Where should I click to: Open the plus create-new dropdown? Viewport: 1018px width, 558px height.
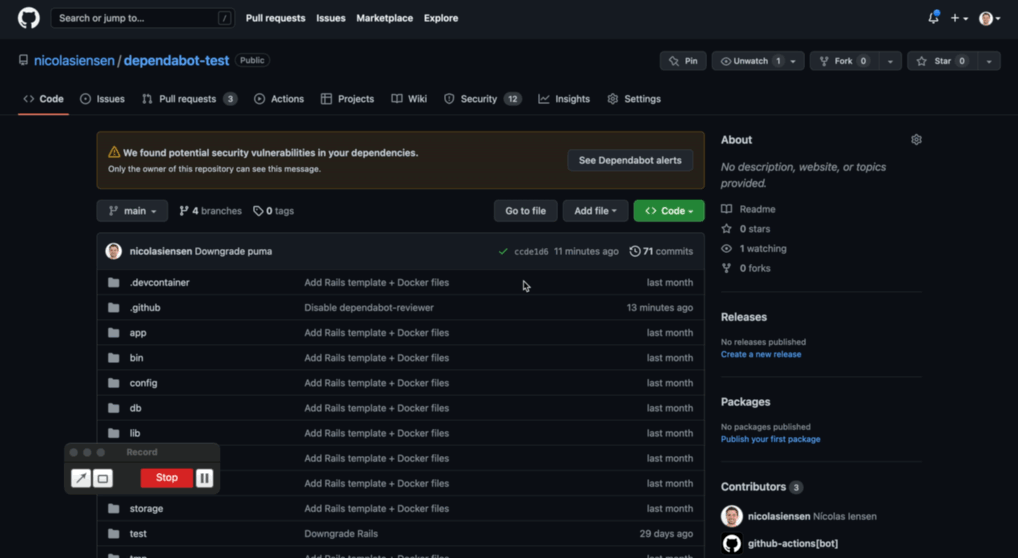tap(960, 18)
